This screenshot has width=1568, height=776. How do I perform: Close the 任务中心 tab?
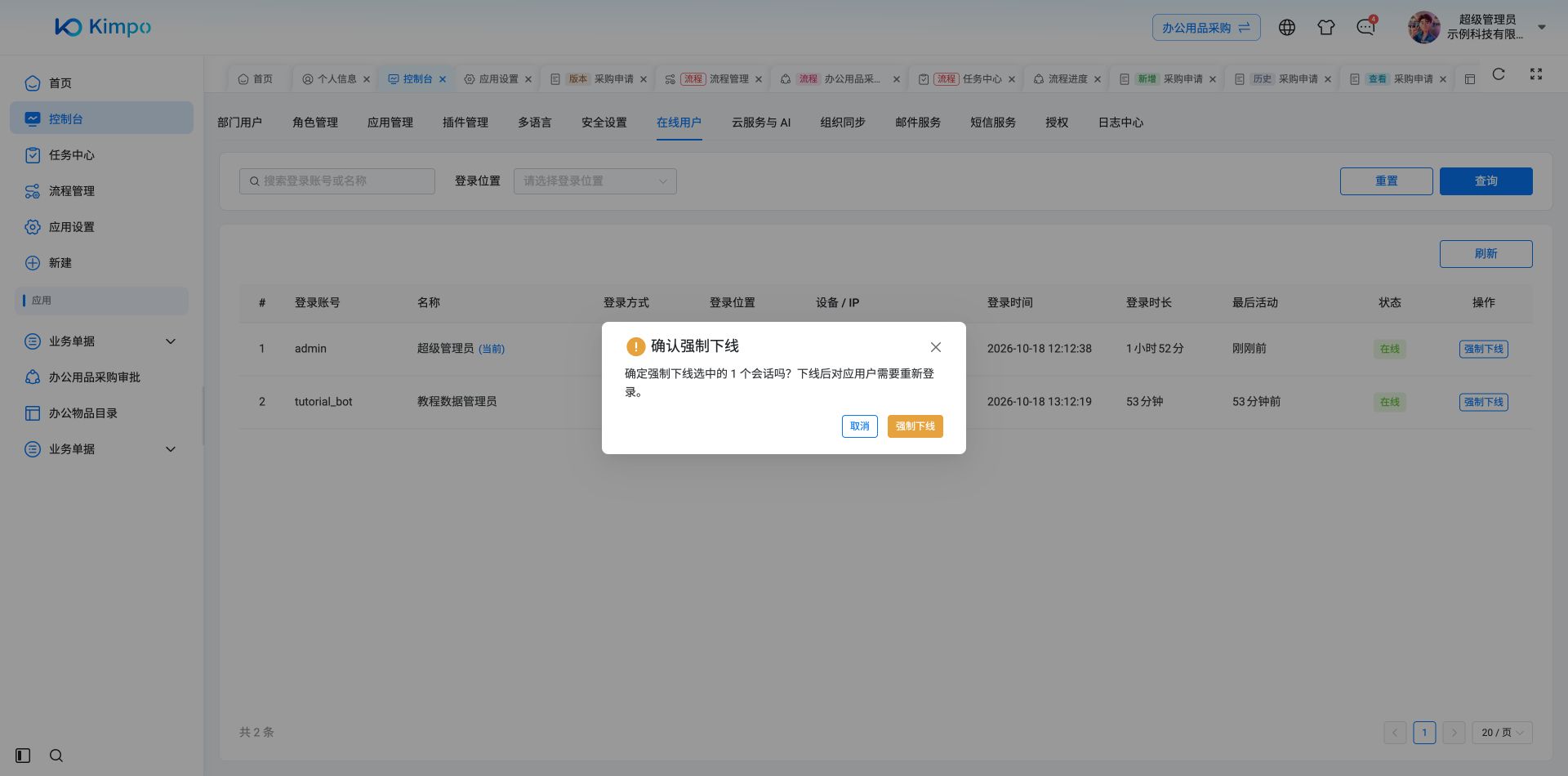[x=1012, y=79]
